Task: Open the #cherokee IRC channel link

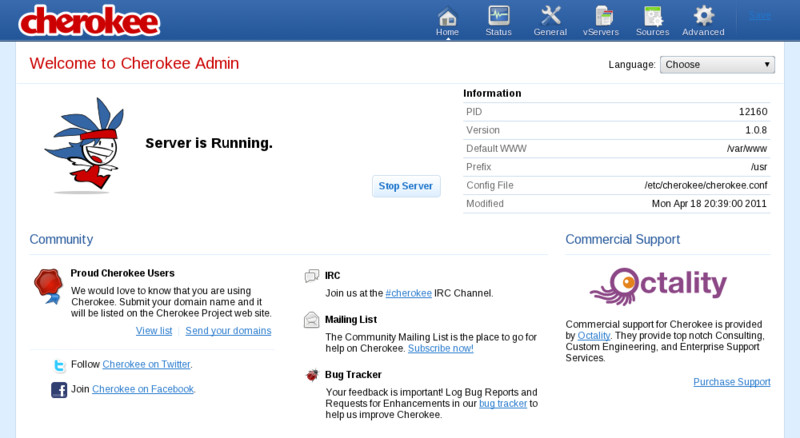Action: tap(409, 293)
